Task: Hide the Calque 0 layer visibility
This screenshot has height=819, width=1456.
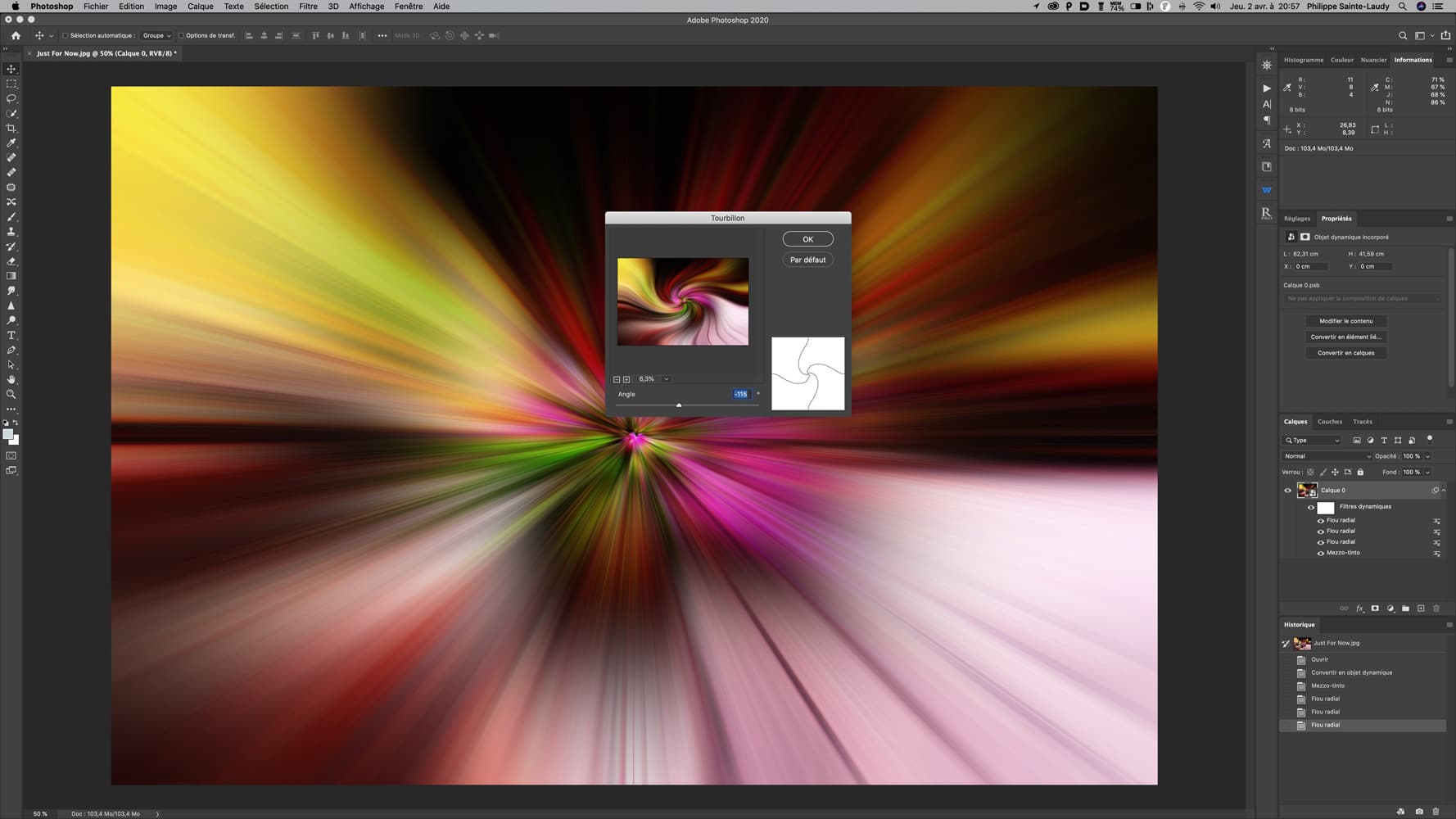Action: click(x=1287, y=491)
